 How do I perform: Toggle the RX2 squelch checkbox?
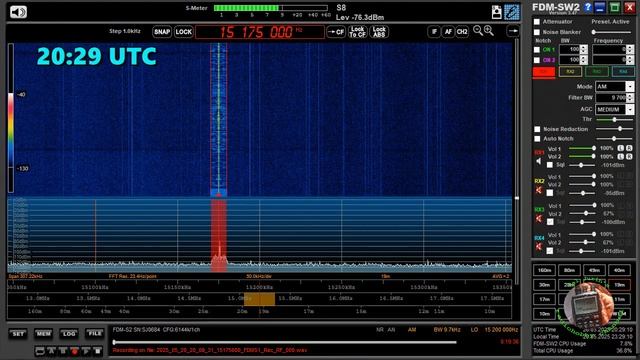tap(550, 193)
